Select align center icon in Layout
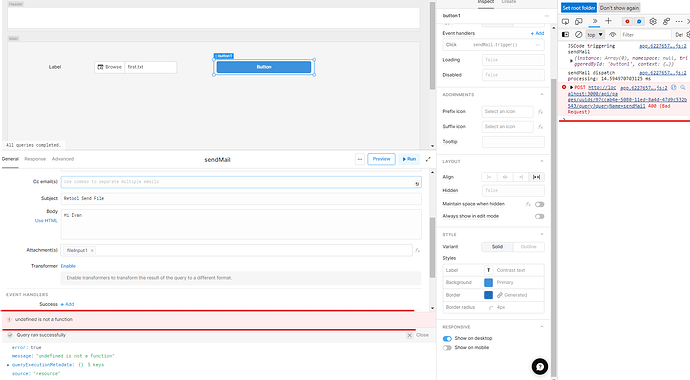Viewport: 690px width, 380px height. [505, 177]
